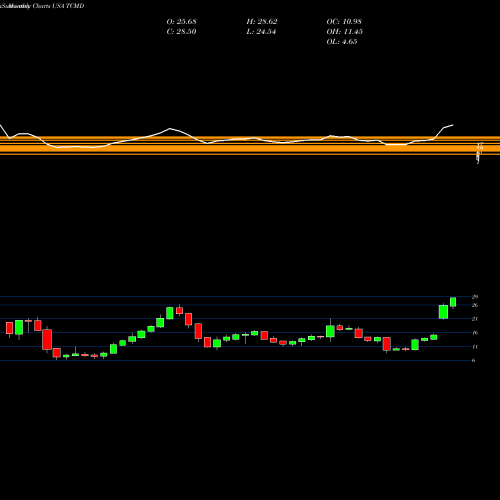Image resolution: width=500 pixels, height=500 pixels.
Task: Click the price axis label 16
Action: click(x=475, y=333)
